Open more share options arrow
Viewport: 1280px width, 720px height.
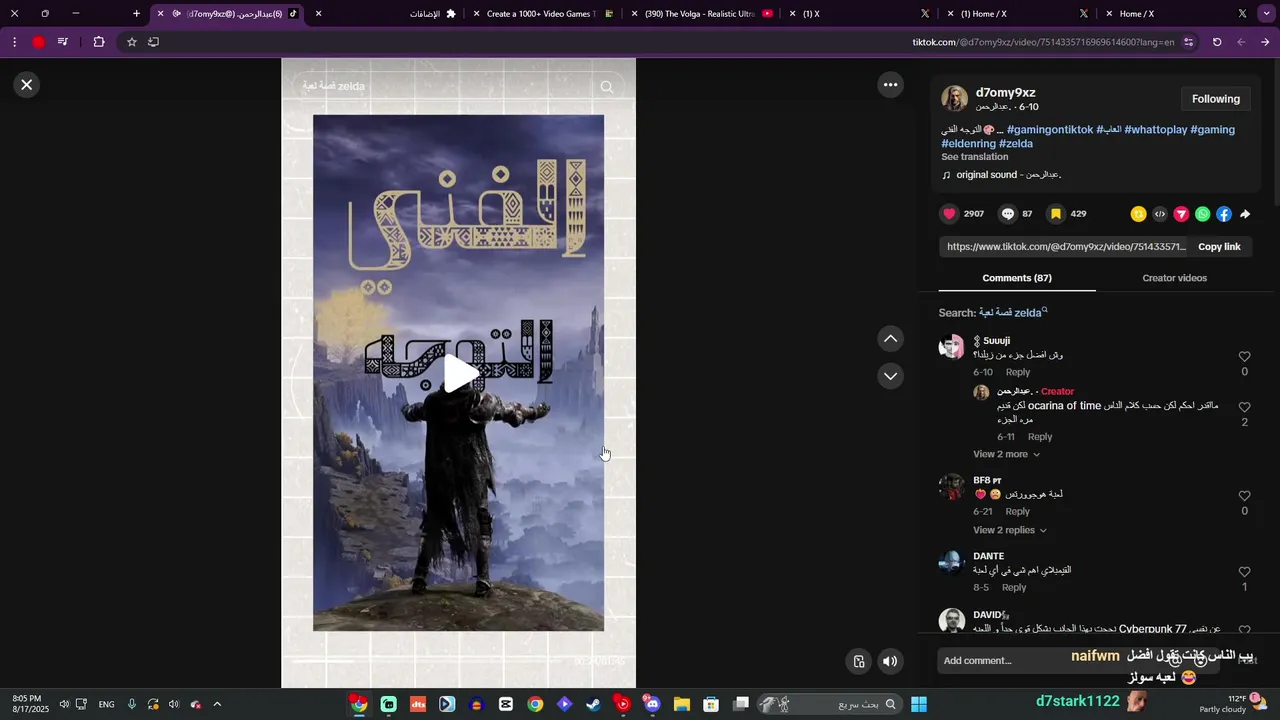1245,214
